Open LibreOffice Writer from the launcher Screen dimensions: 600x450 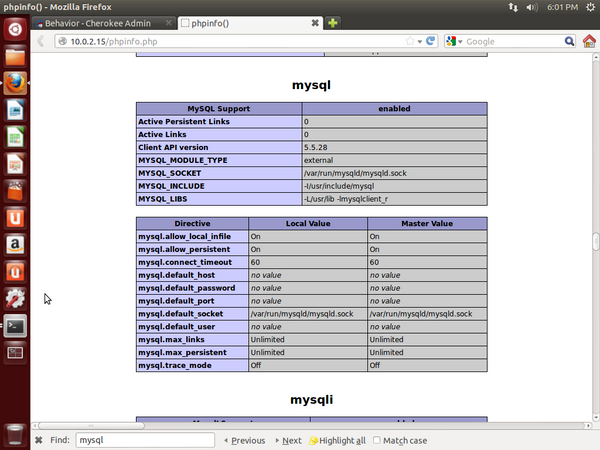pyautogui.click(x=15, y=110)
